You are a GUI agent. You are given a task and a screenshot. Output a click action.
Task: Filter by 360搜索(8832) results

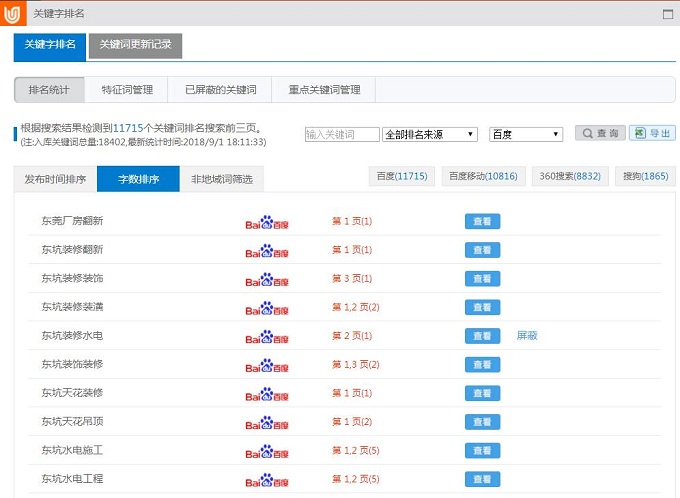(570, 176)
